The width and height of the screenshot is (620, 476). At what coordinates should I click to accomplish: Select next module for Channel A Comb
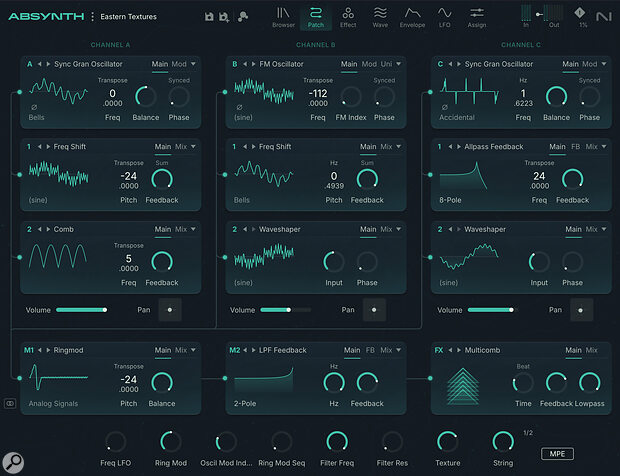coord(48,229)
